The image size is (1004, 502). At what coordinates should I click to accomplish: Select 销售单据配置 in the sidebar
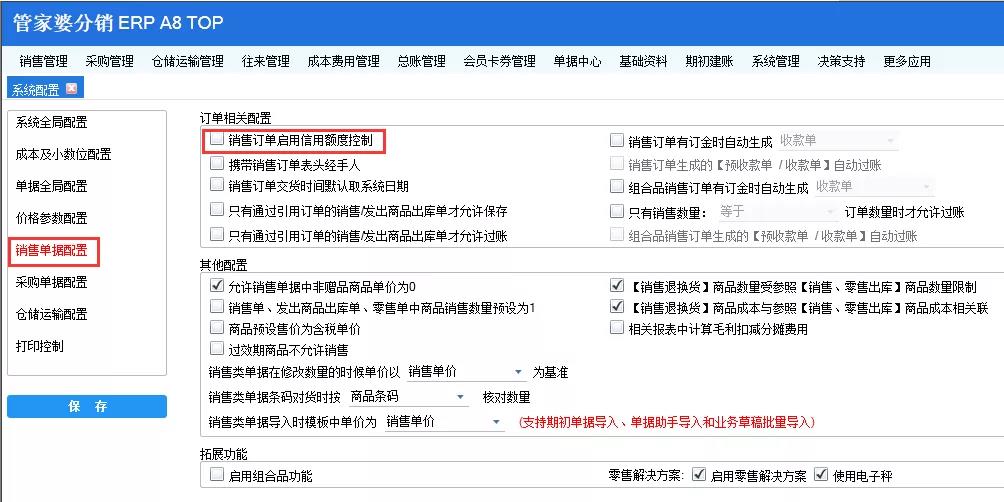click(51, 250)
